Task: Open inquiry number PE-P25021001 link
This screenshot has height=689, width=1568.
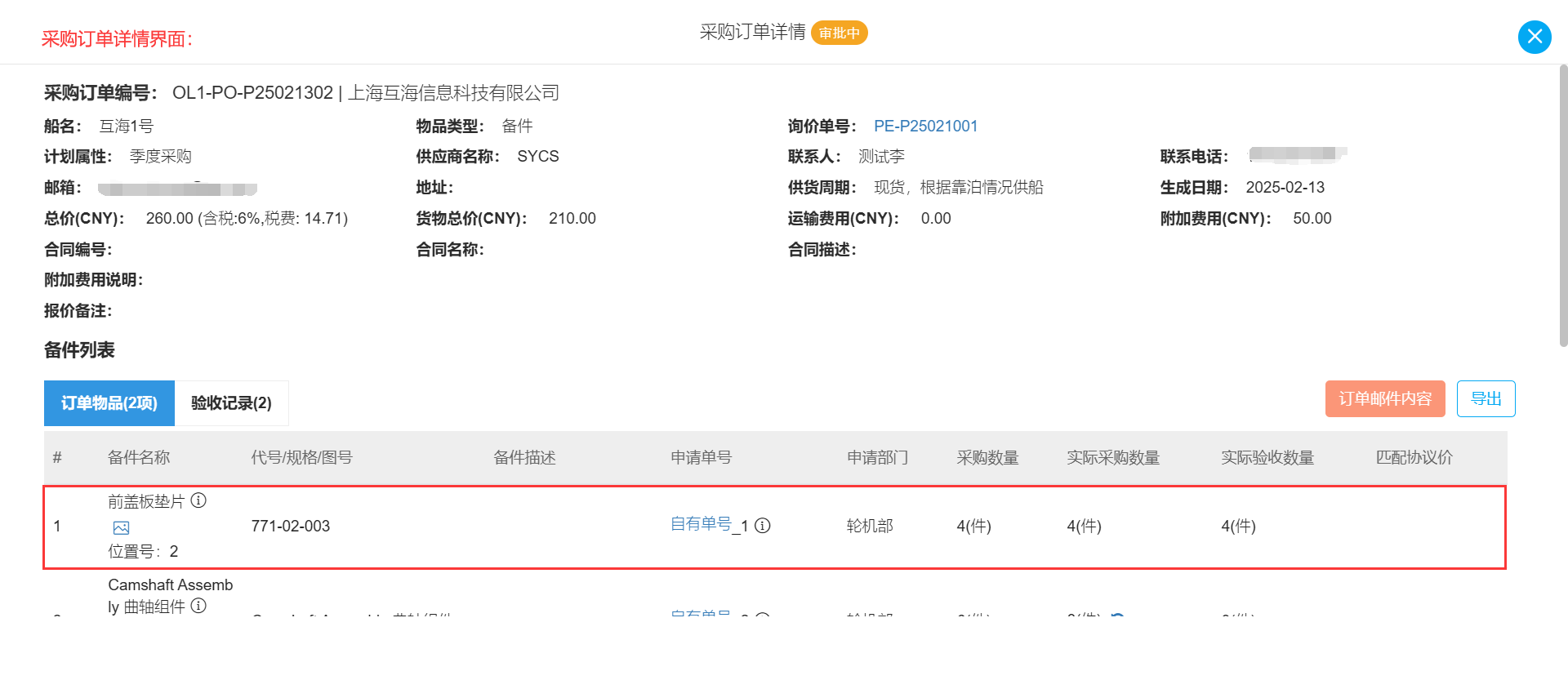Action: (925, 127)
